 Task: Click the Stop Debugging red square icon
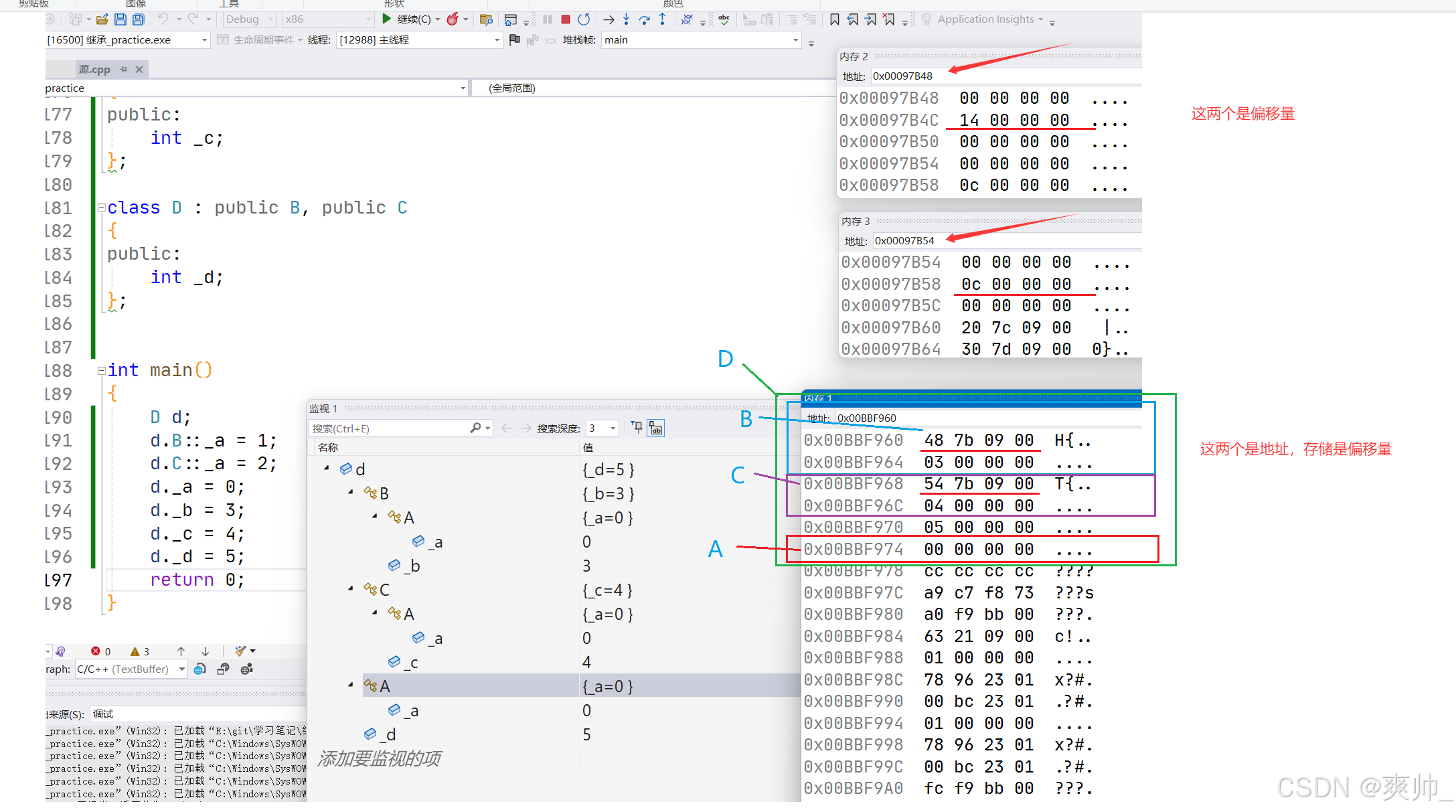[x=566, y=19]
